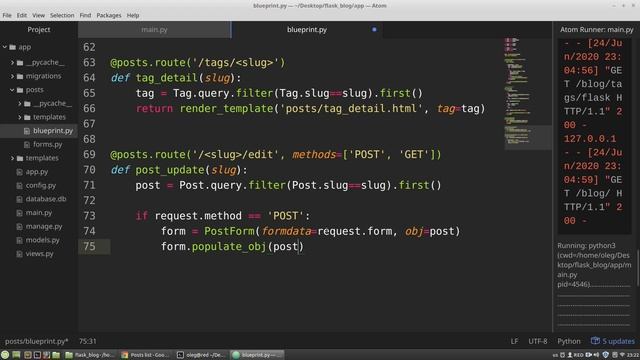The image size is (640, 360).
Task: Open terminal launcher icon in taskbar
Action: (37, 355)
